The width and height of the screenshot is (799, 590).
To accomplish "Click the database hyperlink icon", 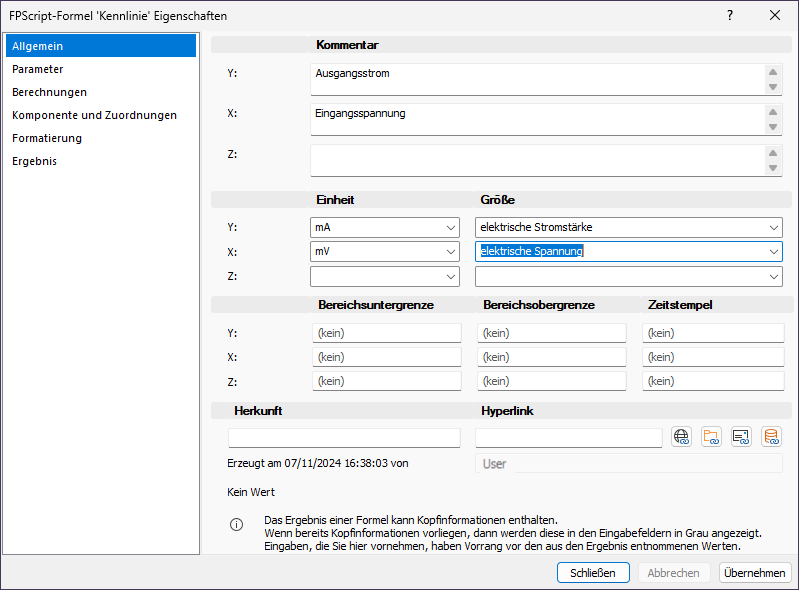I will [x=771, y=436].
